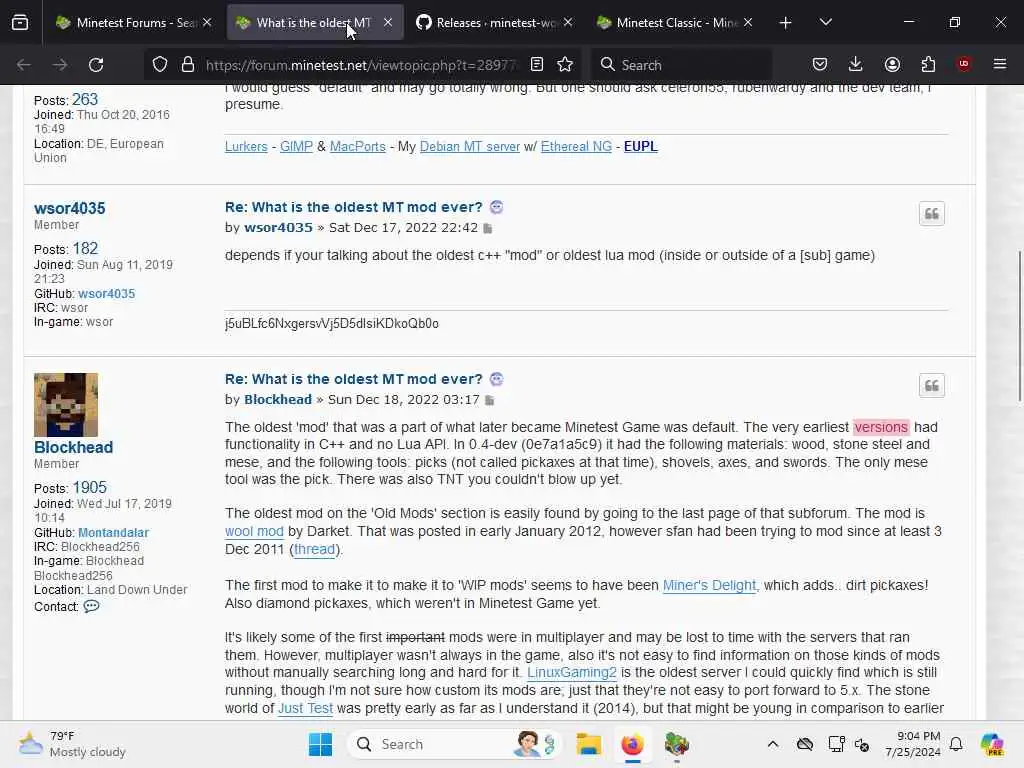
Task: Open File Explorer from taskbar
Action: (x=588, y=744)
